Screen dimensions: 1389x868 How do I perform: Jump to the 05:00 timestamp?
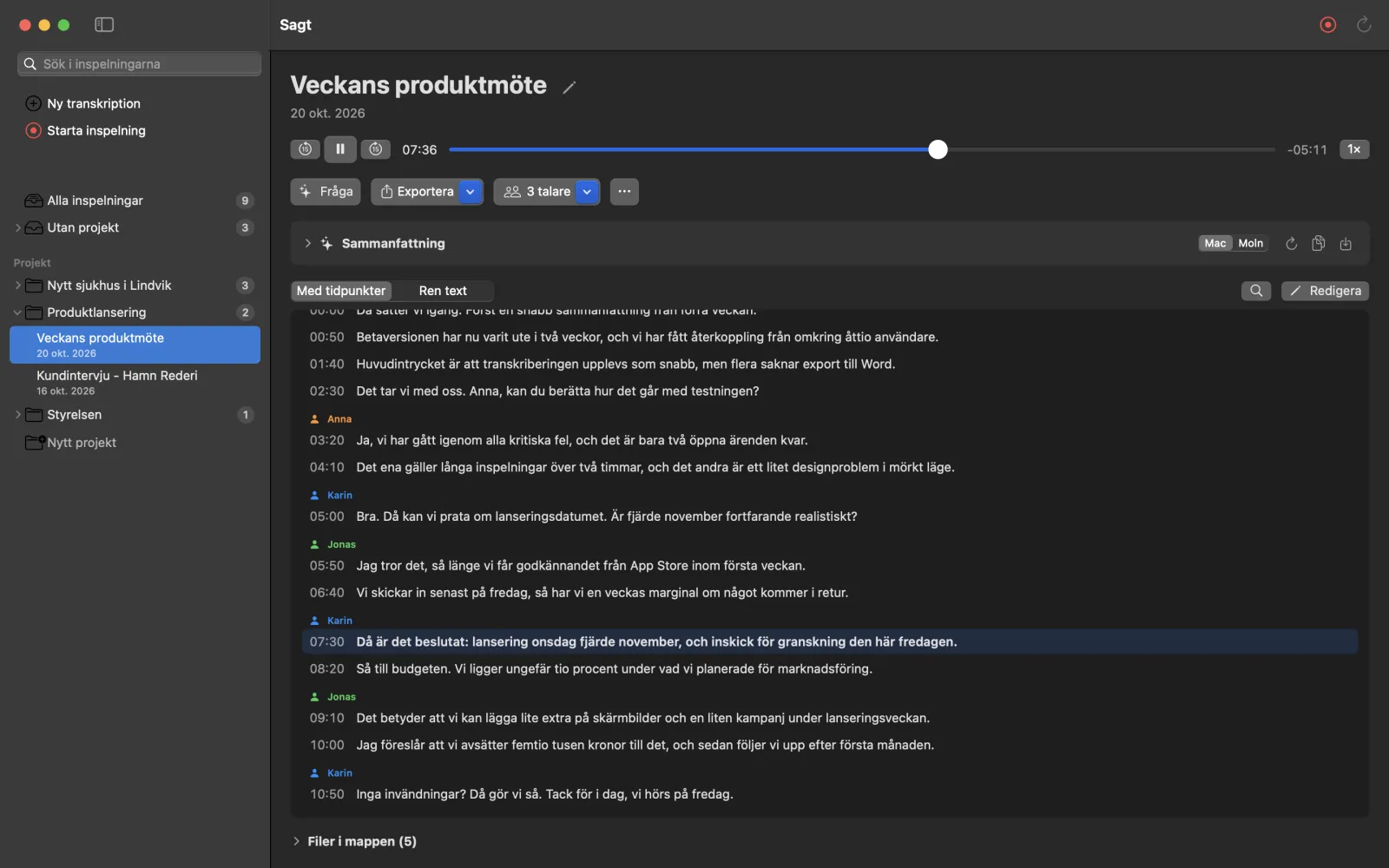point(327,516)
